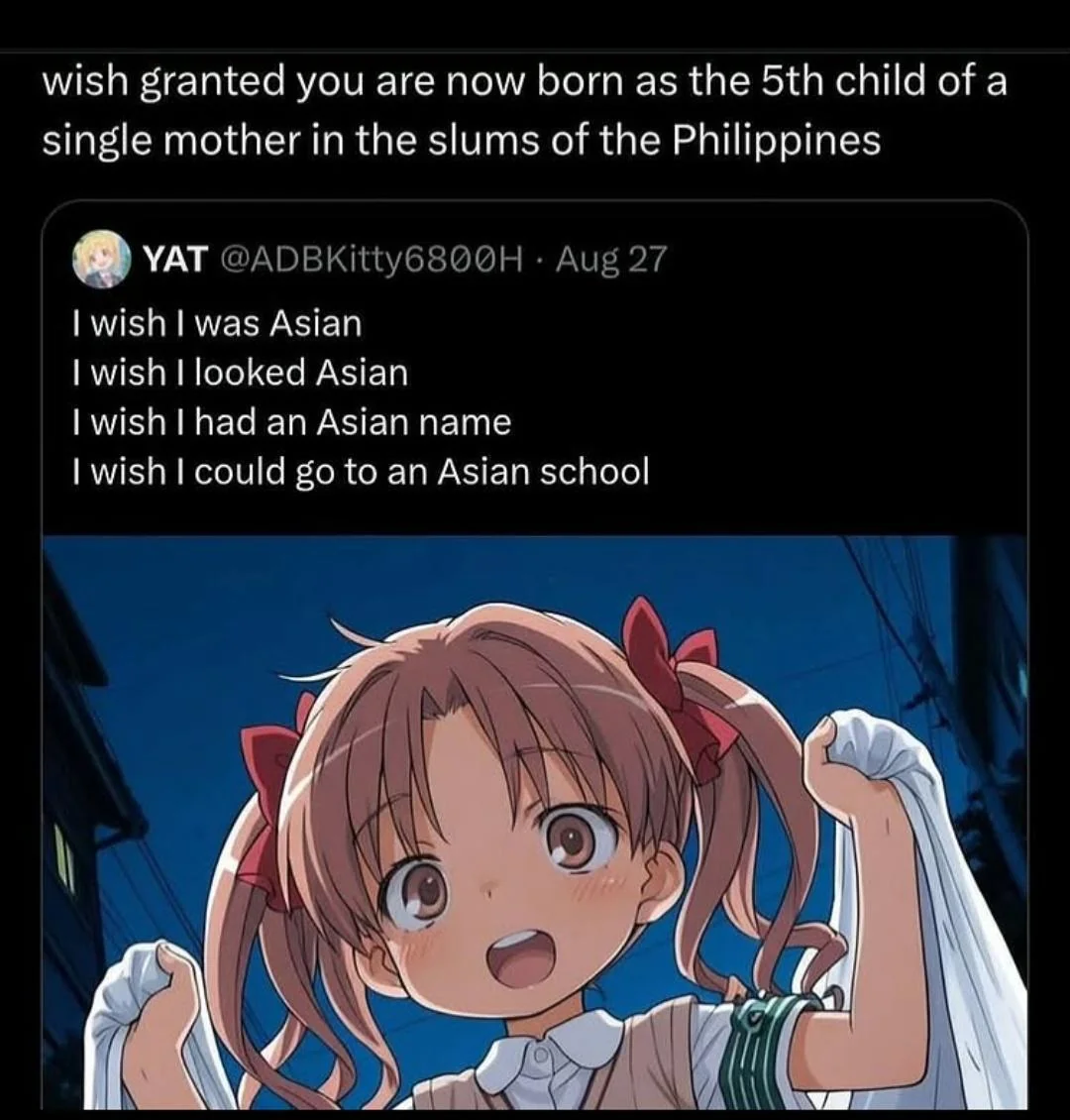Viewport: 1070px width, 1120px height.
Task: Click the YAT display name
Action: 175,260
